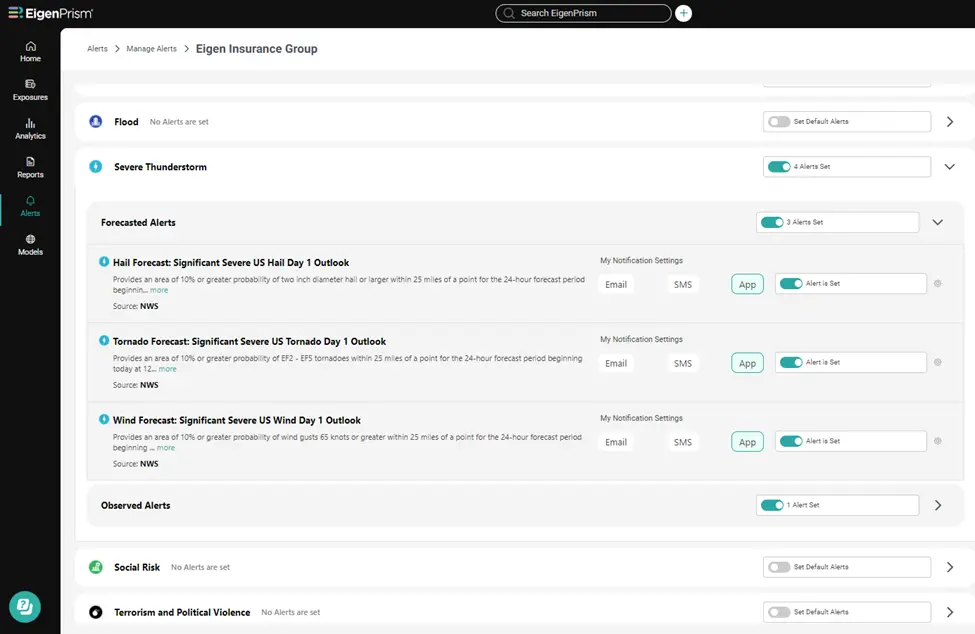The height and width of the screenshot is (634, 975).
Task: Enable Social Risk default alerts toggle
Action: point(779,567)
